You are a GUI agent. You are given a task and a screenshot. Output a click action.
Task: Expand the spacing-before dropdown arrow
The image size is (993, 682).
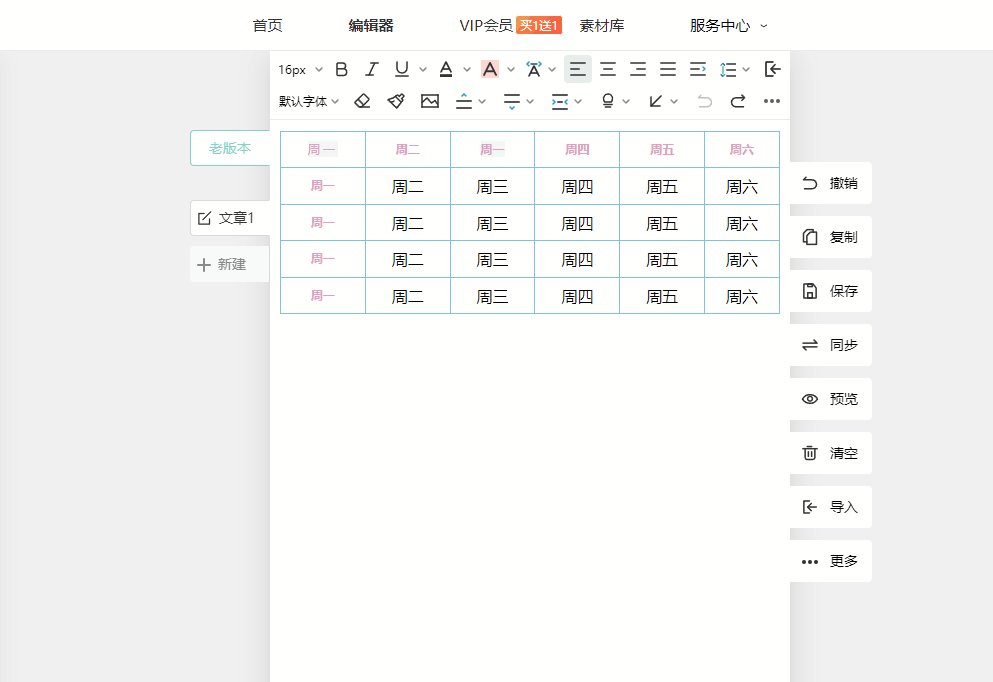pos(483,101)
